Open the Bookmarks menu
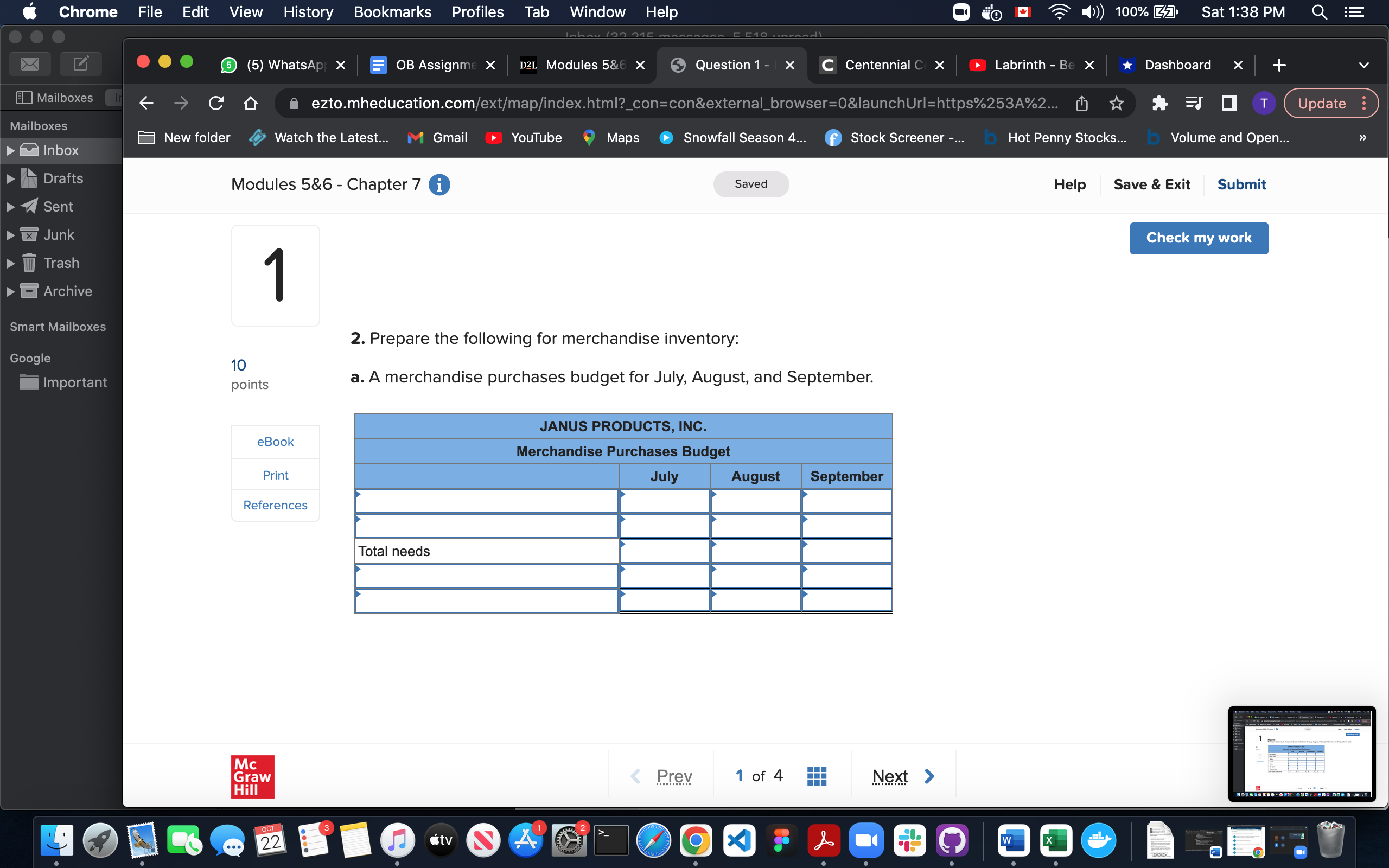 393,12
